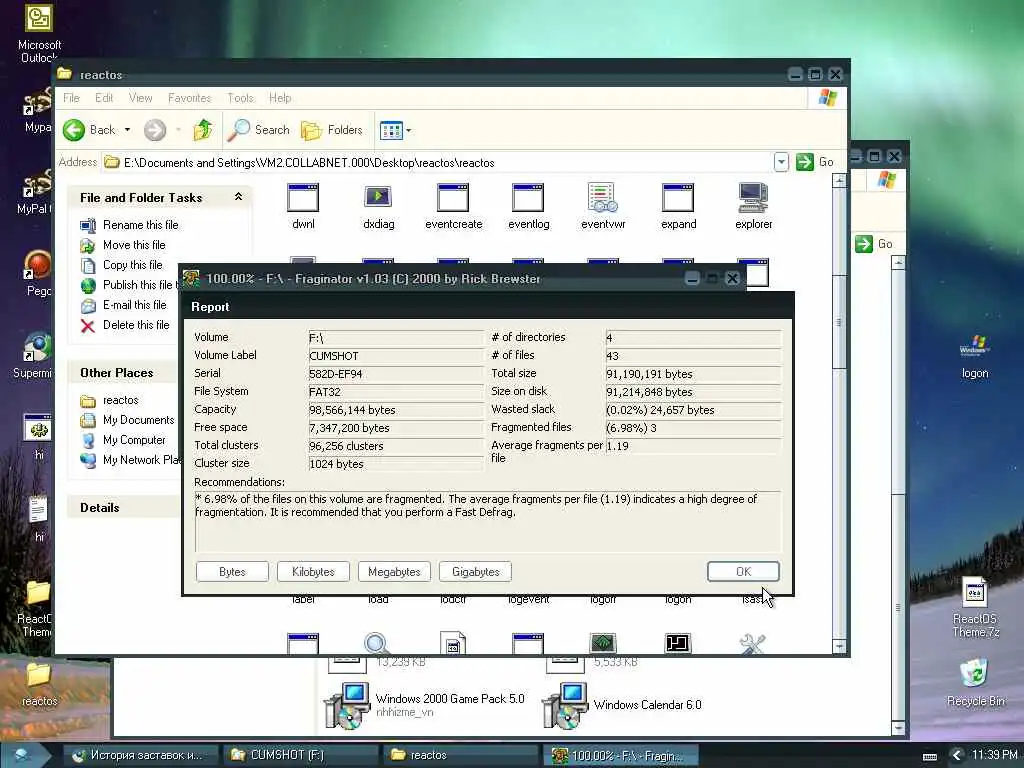Open the Favorites menu
Image resolution: width=1024 pixels, height=768 pixels.
[189, 98]
